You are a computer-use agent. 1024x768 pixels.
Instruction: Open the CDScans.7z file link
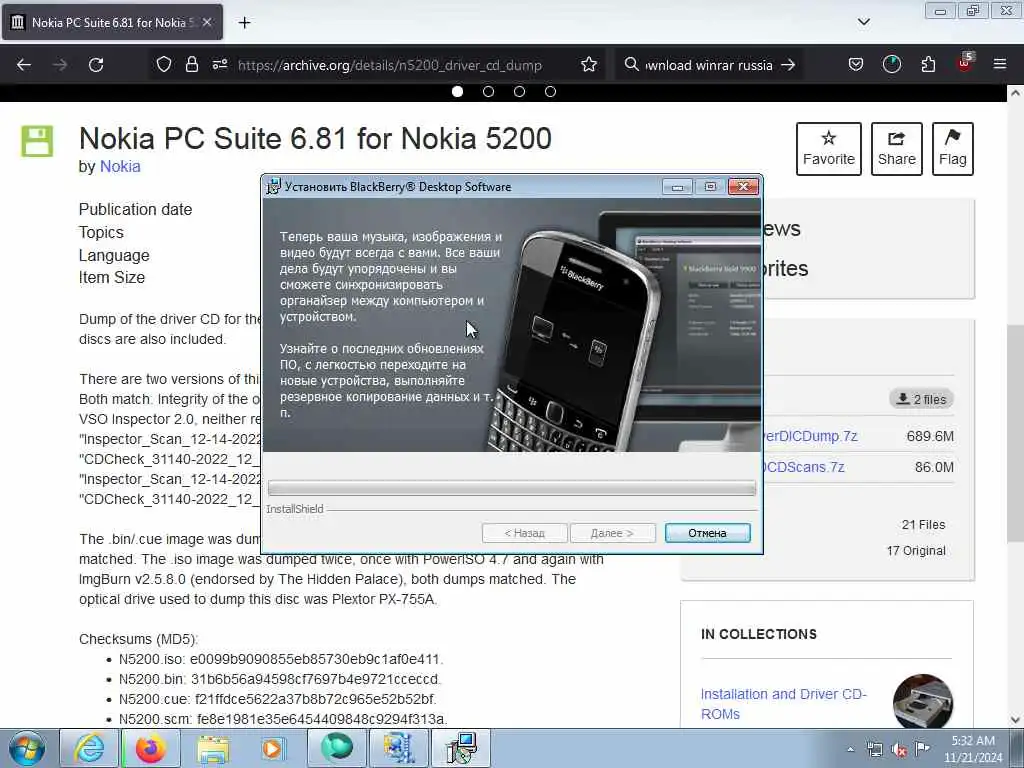pos(804,468)
